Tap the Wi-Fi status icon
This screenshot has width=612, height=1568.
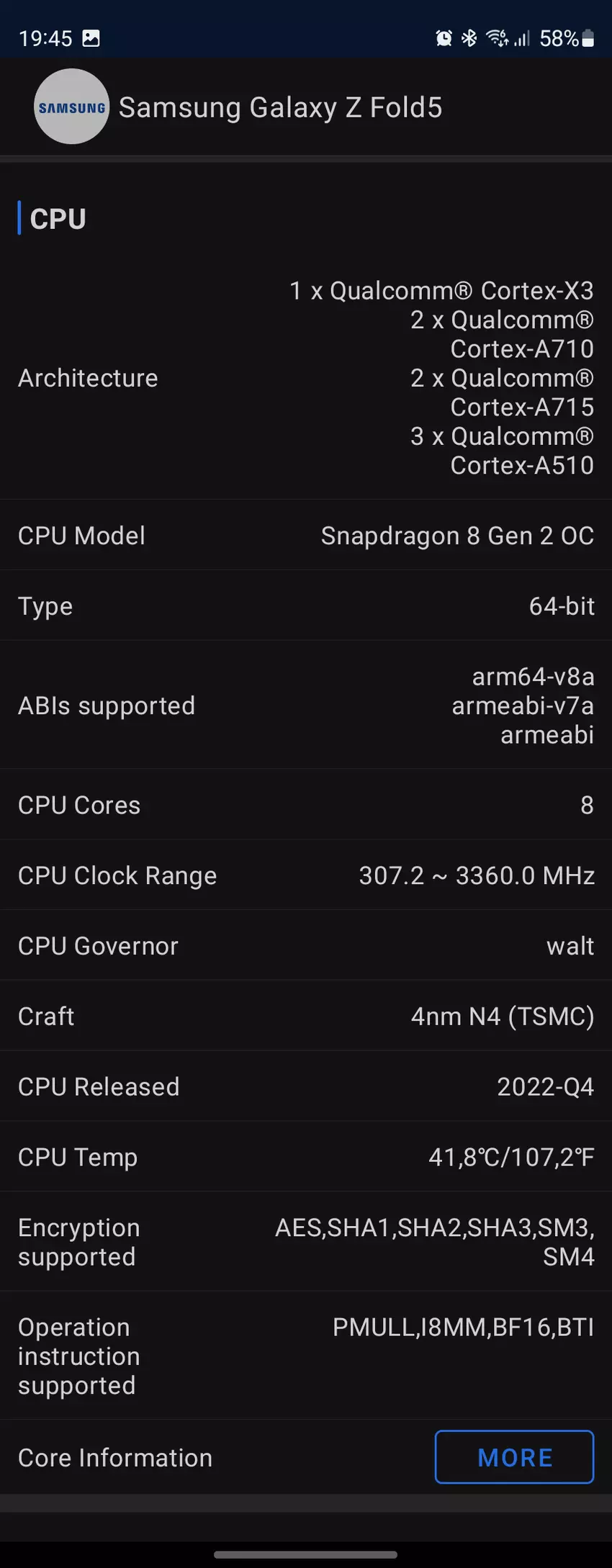point(497,38)
